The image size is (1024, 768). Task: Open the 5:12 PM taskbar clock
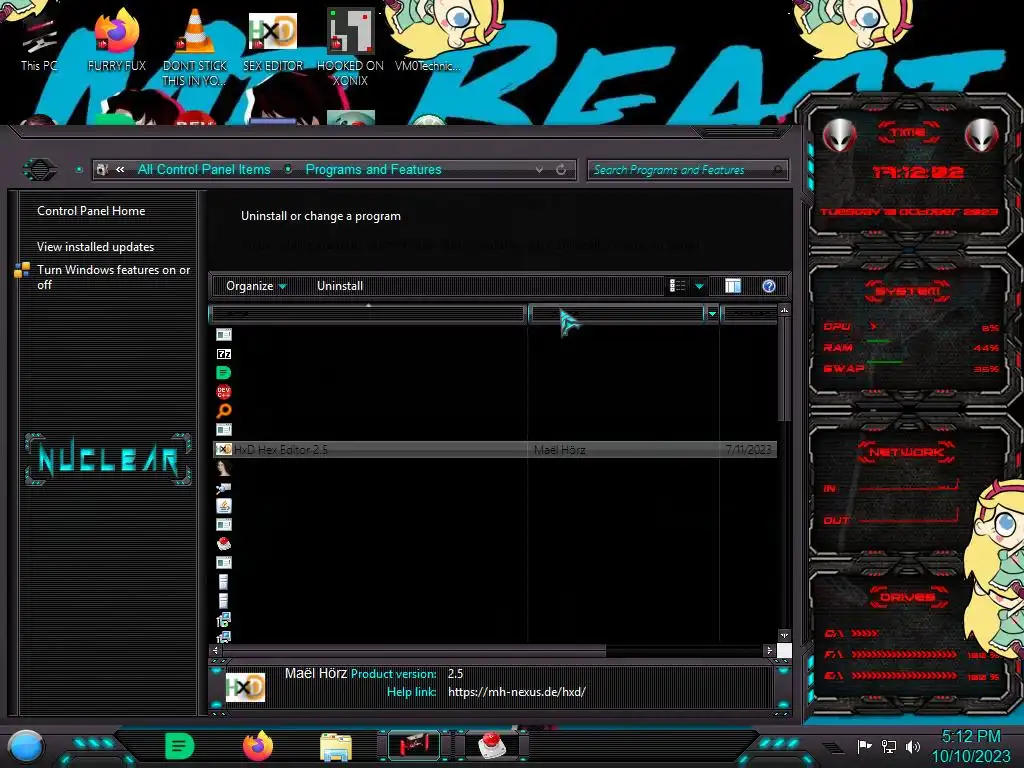970,746
